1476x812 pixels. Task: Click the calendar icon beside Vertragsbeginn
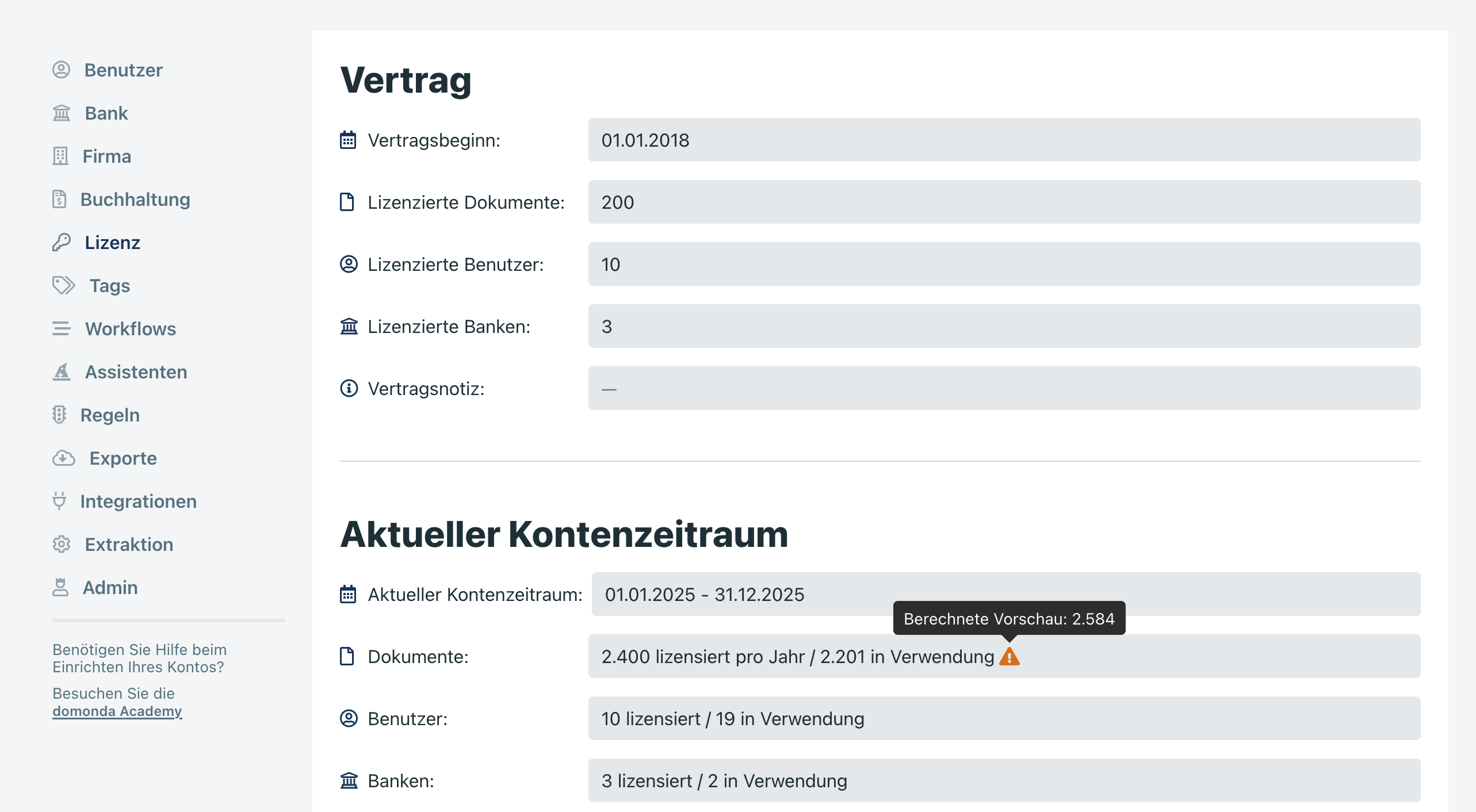(348, 139)
